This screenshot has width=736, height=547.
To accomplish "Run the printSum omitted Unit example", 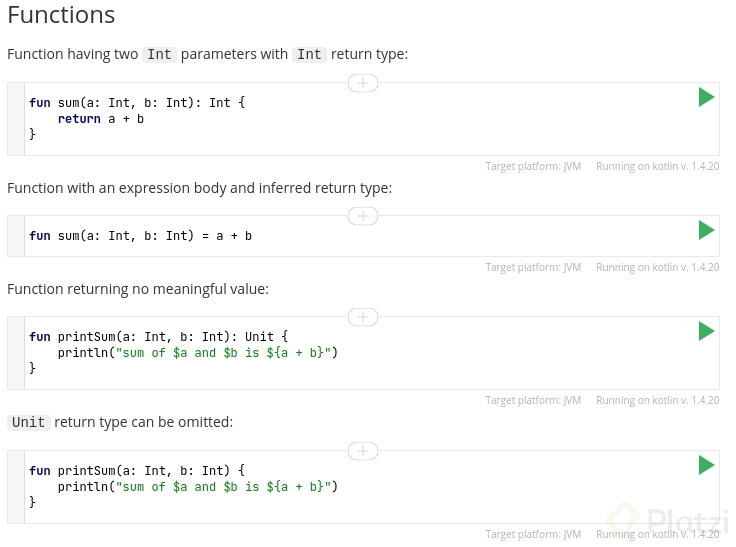I will coord(706,465).
